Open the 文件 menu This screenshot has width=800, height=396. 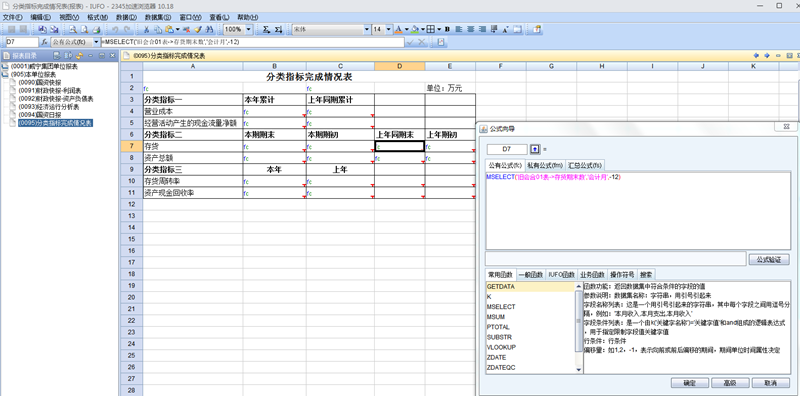12,17
